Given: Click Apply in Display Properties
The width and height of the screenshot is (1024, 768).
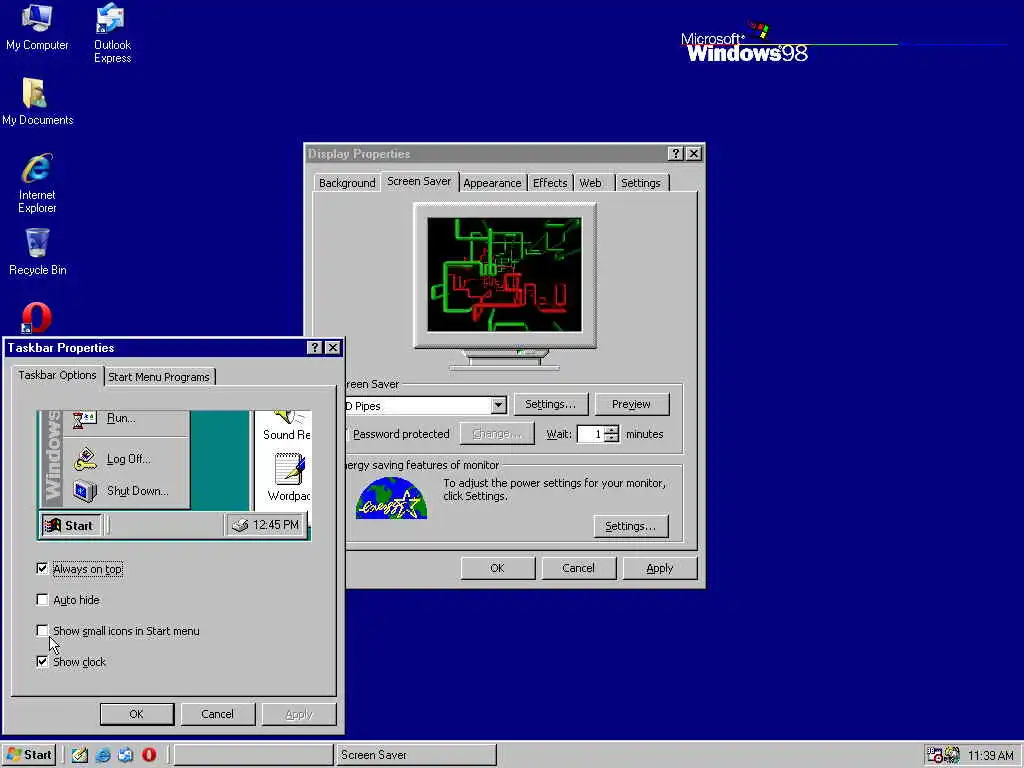Looking at the screenshot, I should click(660, 568).
